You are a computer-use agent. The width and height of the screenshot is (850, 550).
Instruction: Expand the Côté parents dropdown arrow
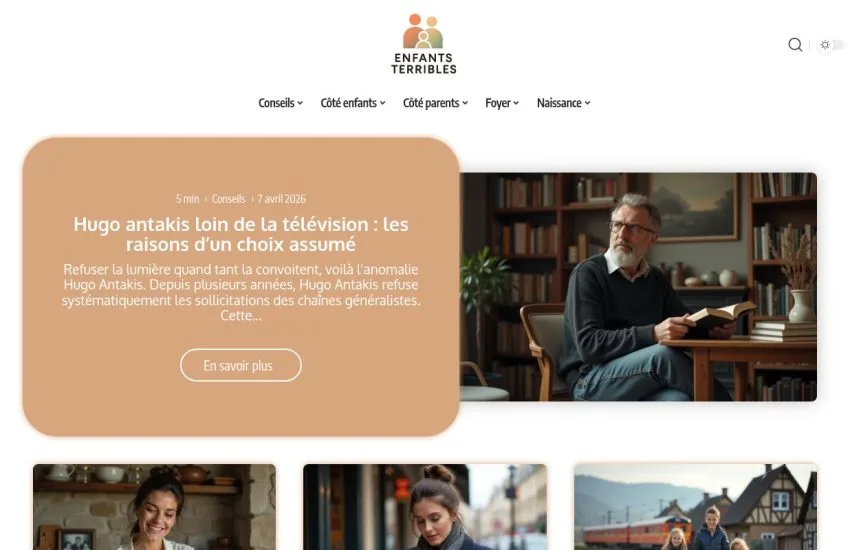coord(465,103)
